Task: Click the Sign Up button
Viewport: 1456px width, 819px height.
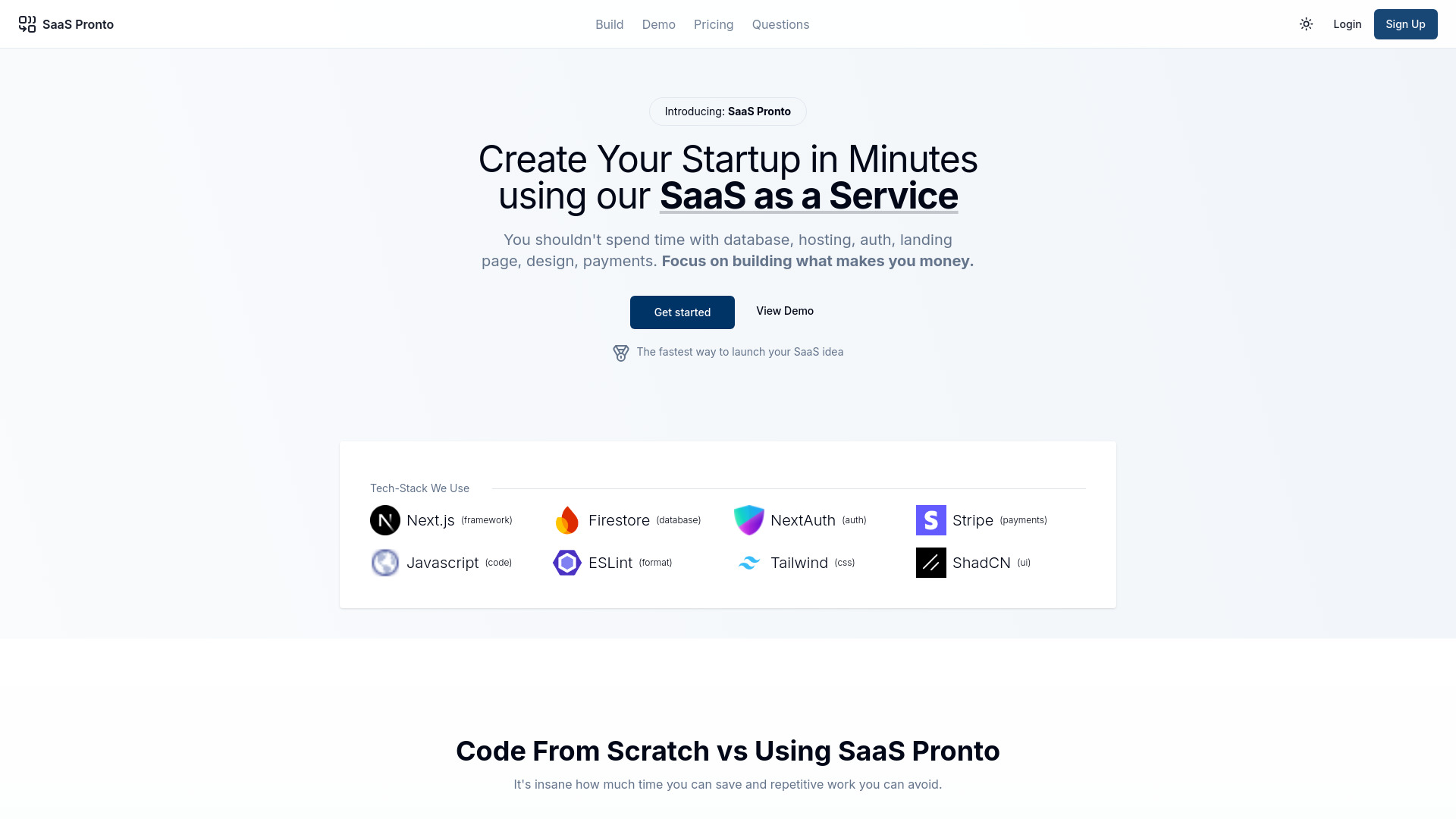Action: (x=1405, y=24)
